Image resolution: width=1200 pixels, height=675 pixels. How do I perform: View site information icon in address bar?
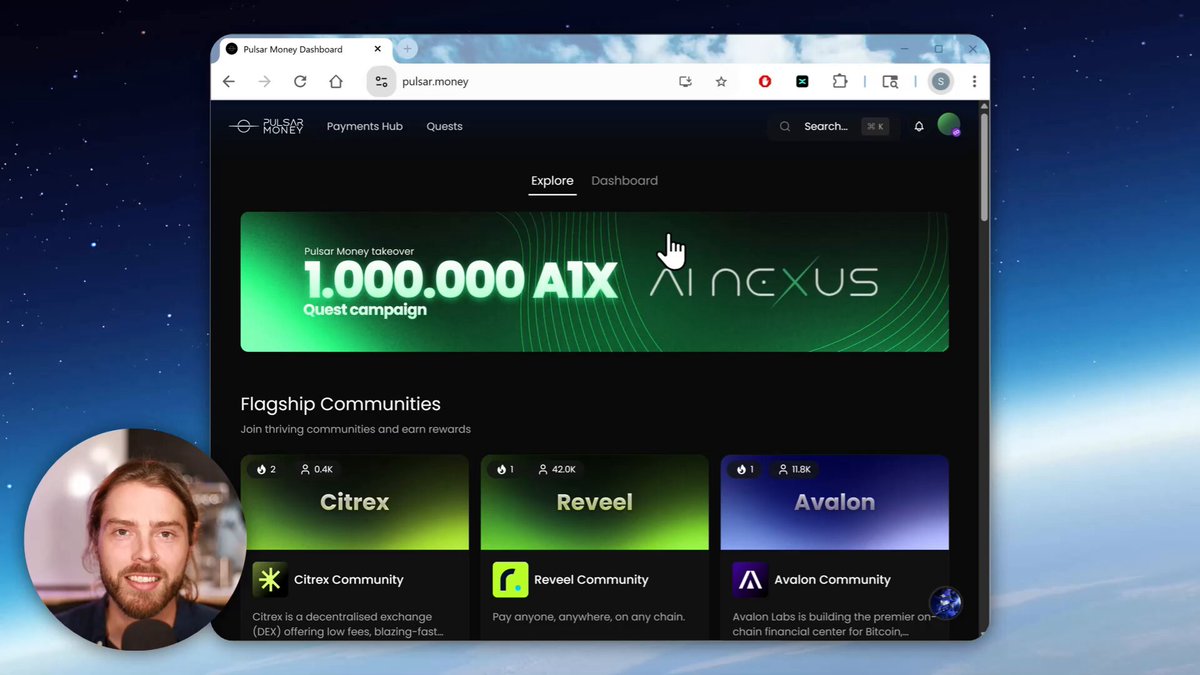pos(381,82)
